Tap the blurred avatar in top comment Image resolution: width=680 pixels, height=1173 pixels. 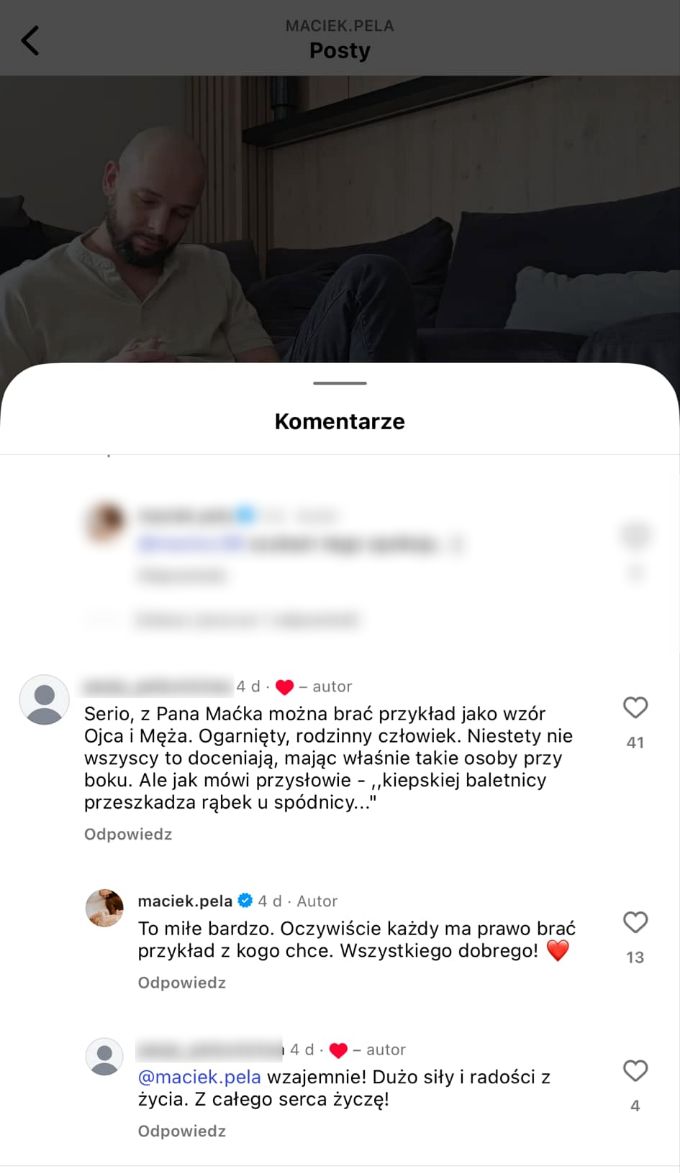pyautogui.click(x=105, y=521)
